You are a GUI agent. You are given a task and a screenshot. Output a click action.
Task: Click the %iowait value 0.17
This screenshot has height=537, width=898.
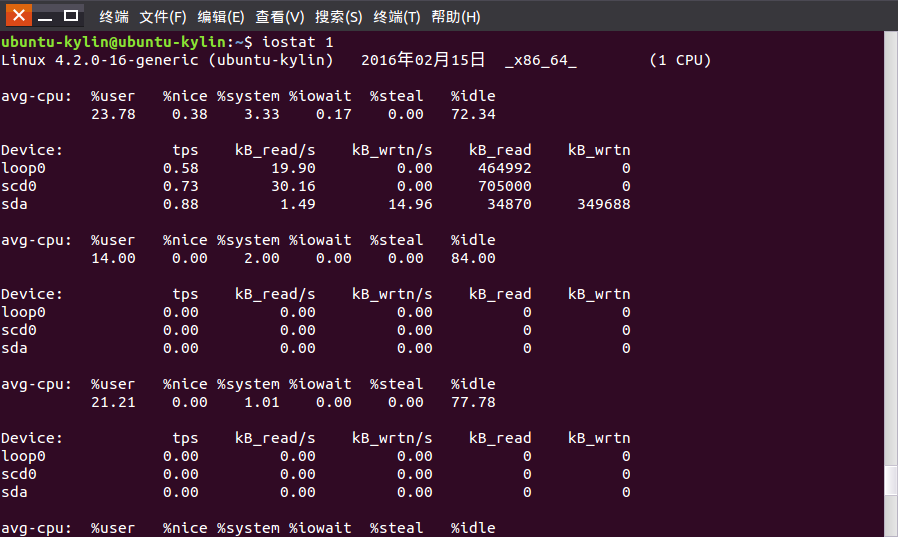click(x=333, y=114)
